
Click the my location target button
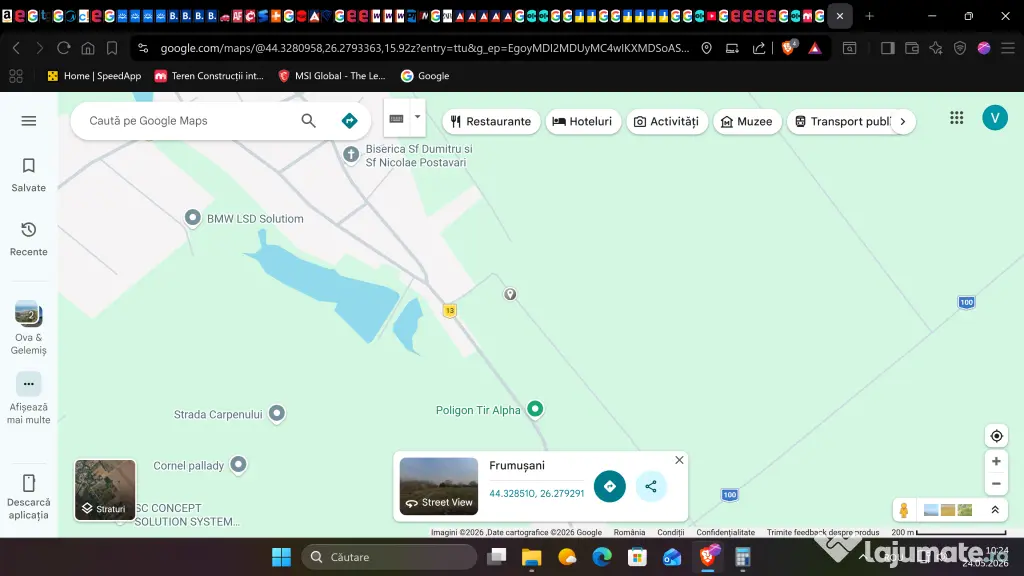coord(996,436)
